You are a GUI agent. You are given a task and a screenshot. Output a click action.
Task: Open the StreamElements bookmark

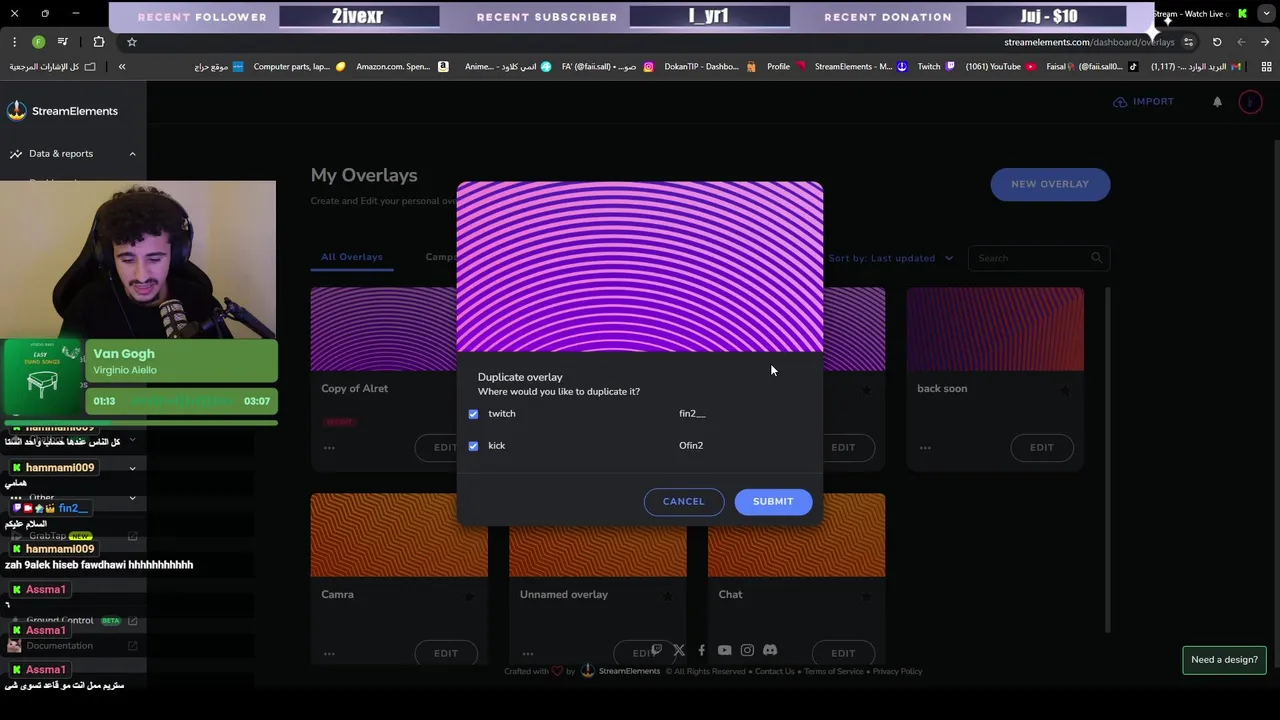(861, 67)
